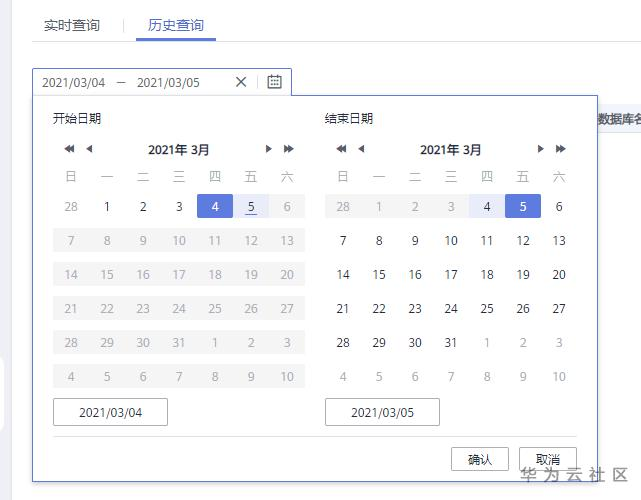Go to next year in start date calendar
The image size is (641, 500).
(289, 149)
